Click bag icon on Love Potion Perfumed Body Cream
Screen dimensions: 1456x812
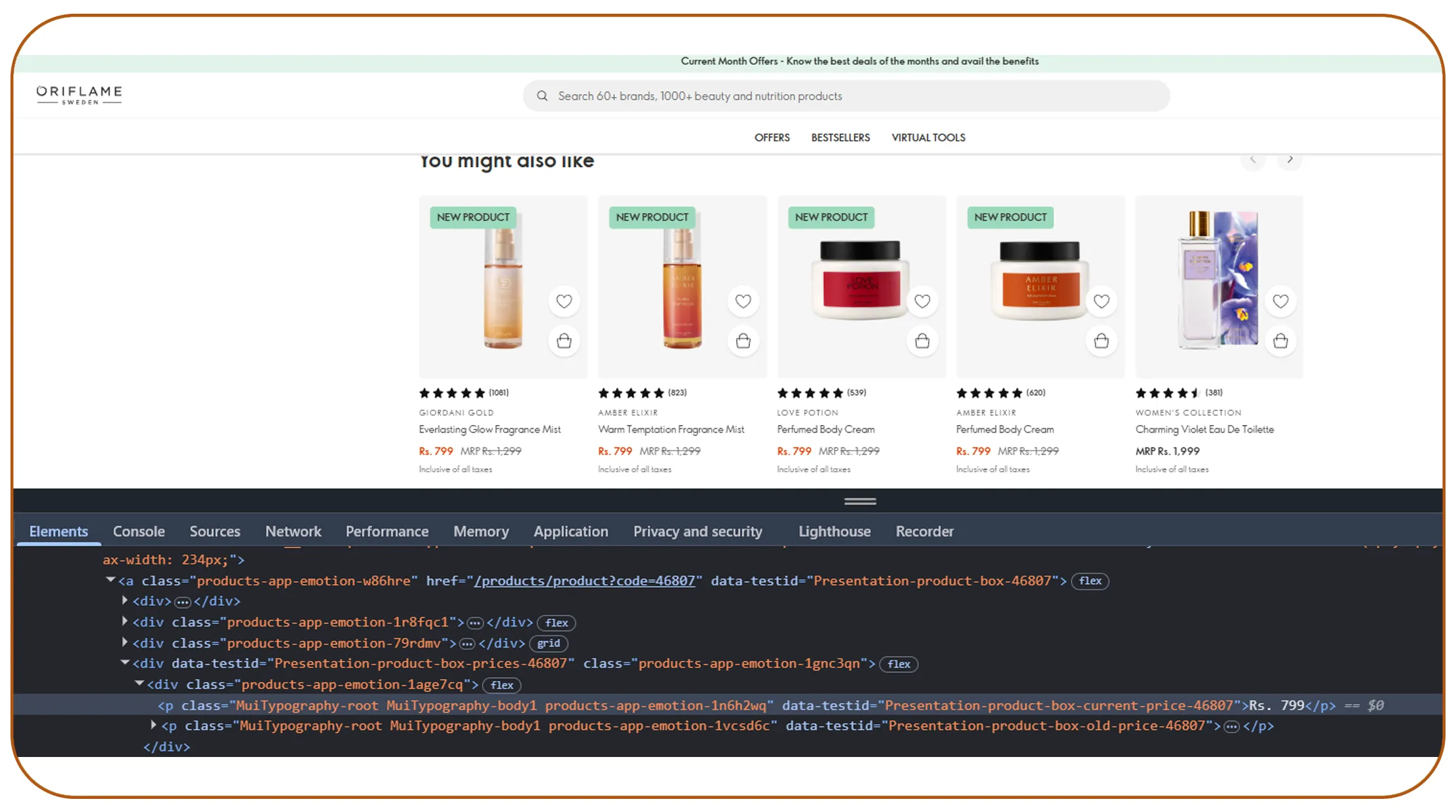point(923,341)
